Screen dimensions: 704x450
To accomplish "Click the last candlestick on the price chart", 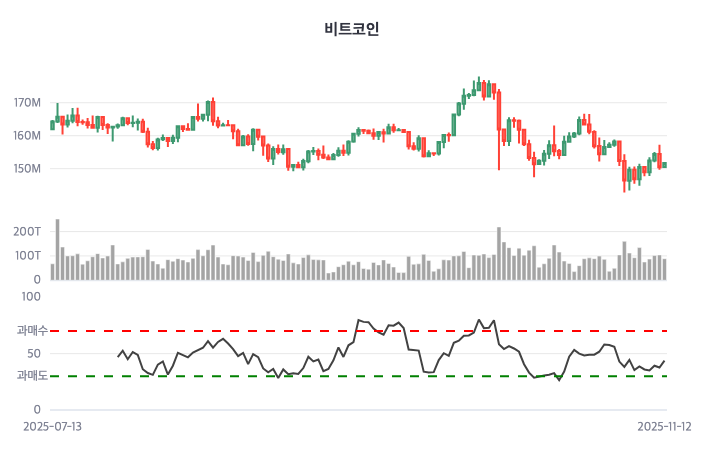I will pos(664,165).
